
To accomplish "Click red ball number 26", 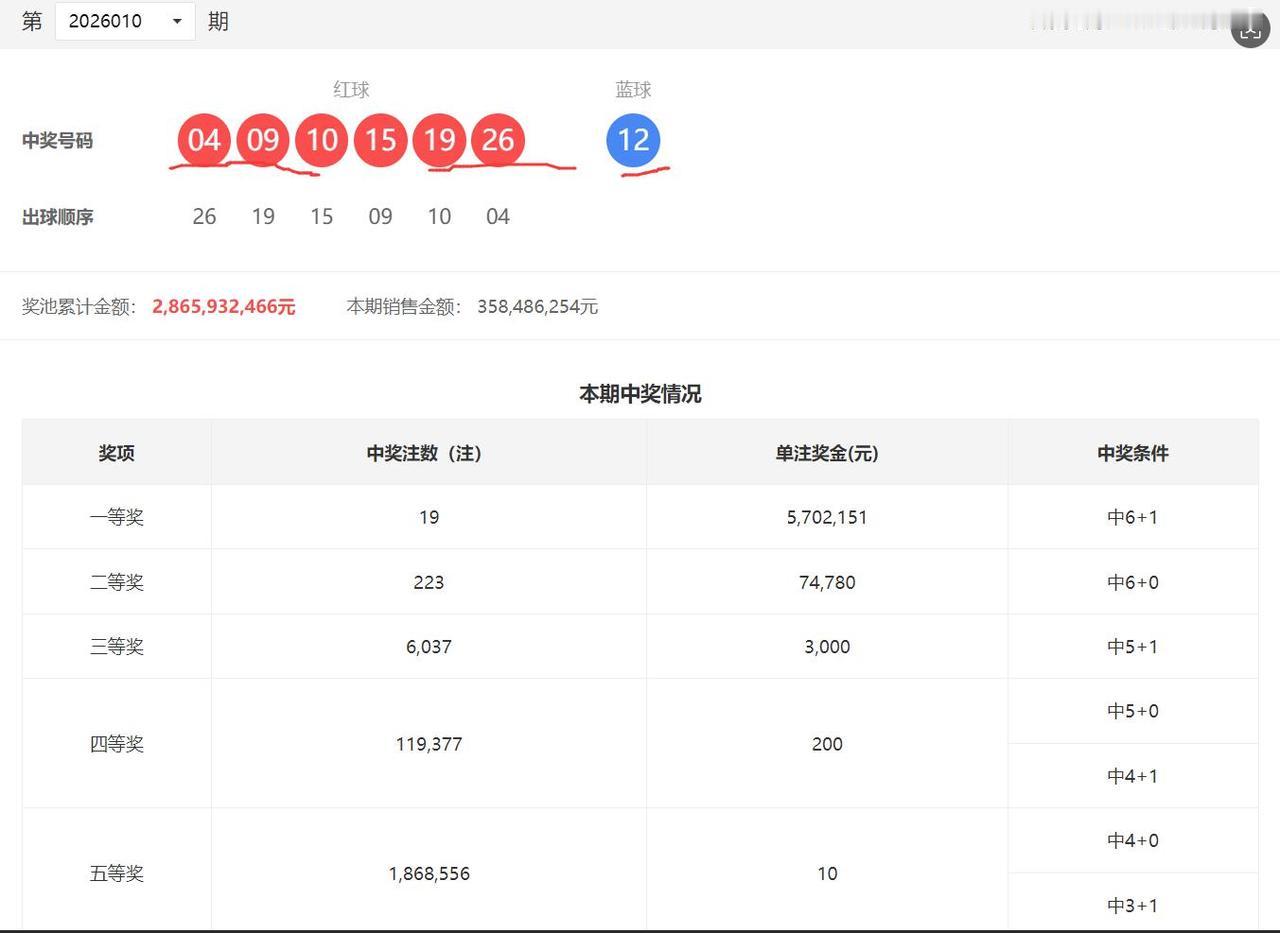I will [x=498, y=140].
